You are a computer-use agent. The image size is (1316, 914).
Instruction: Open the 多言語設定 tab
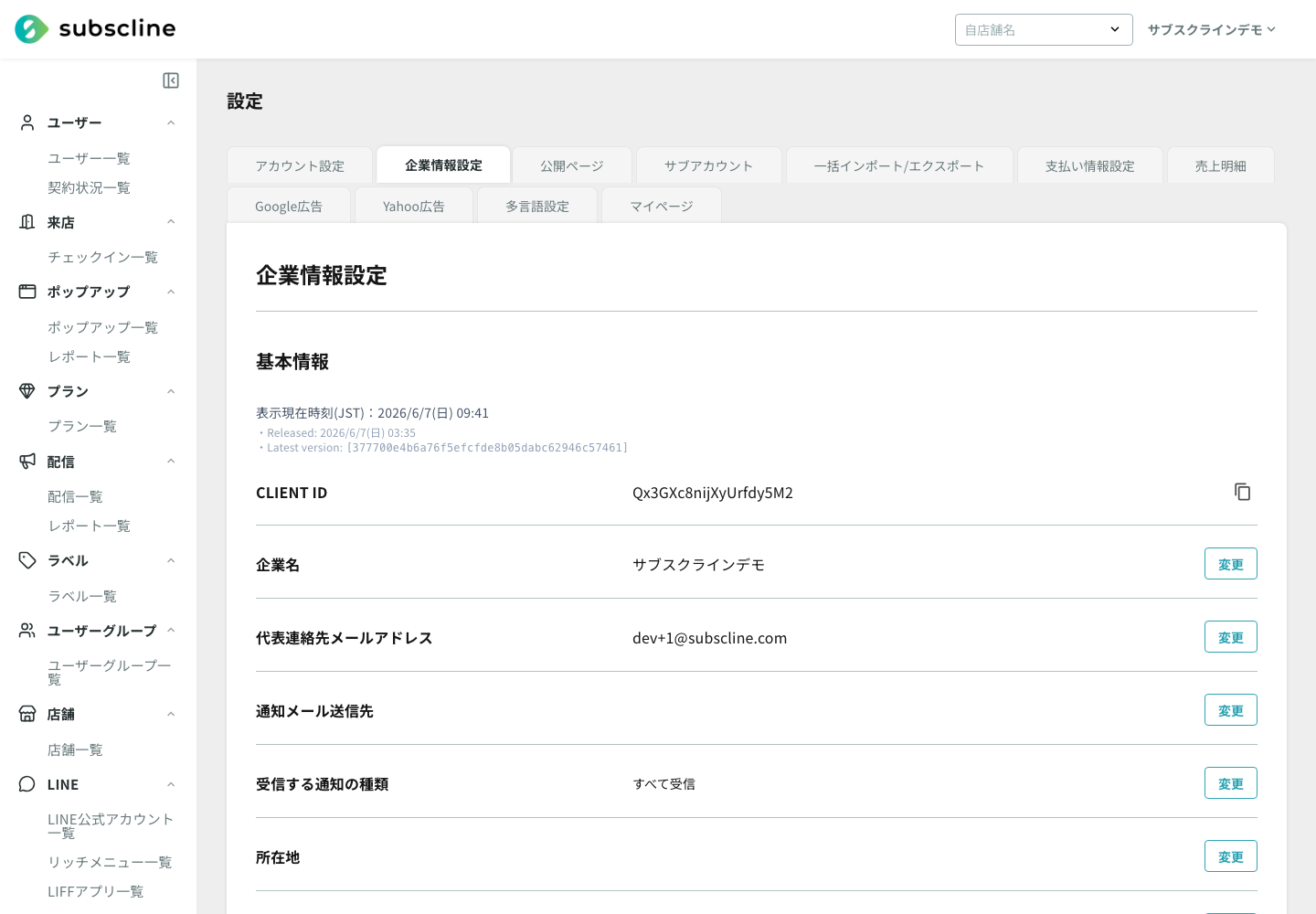(537, 206)
